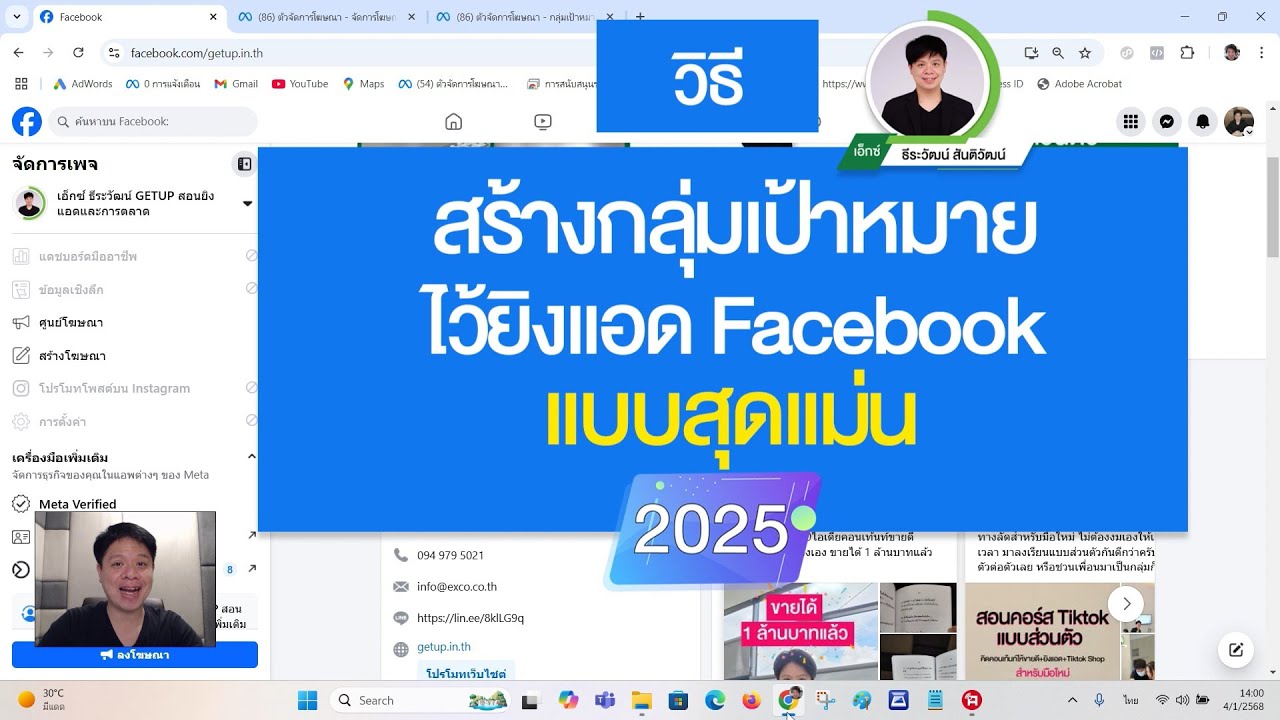
Task: Collapse the Manage Page sidebar panel
Action: 244,164
